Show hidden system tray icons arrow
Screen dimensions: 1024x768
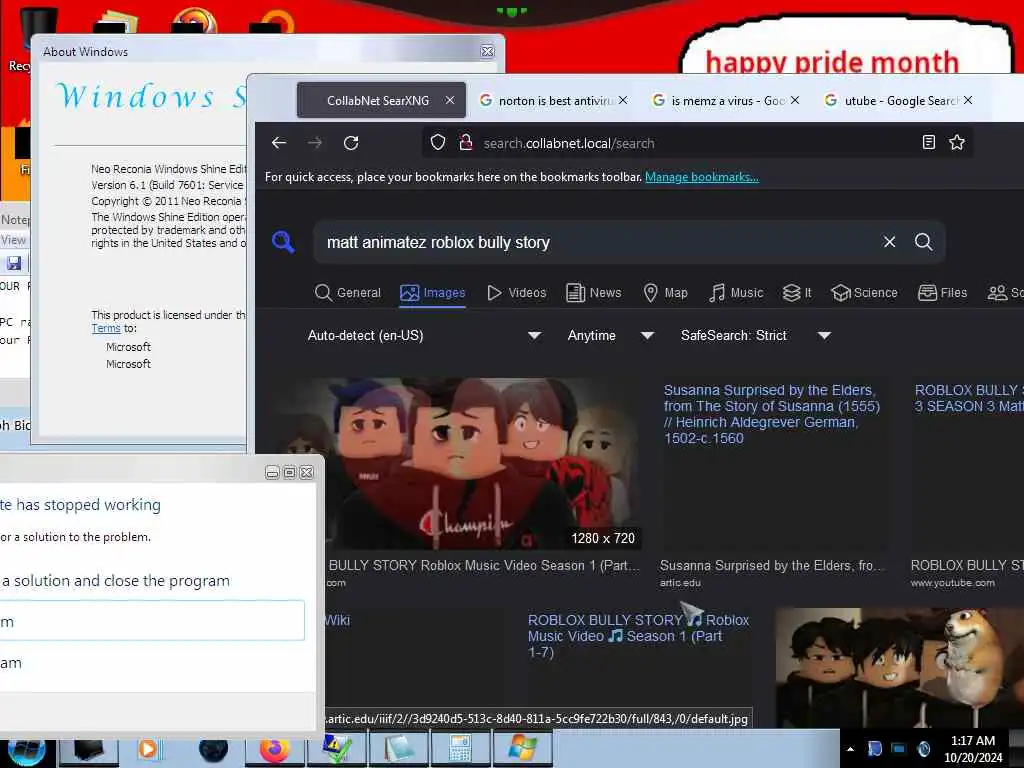pyautogui.click(x=850, y=750)
